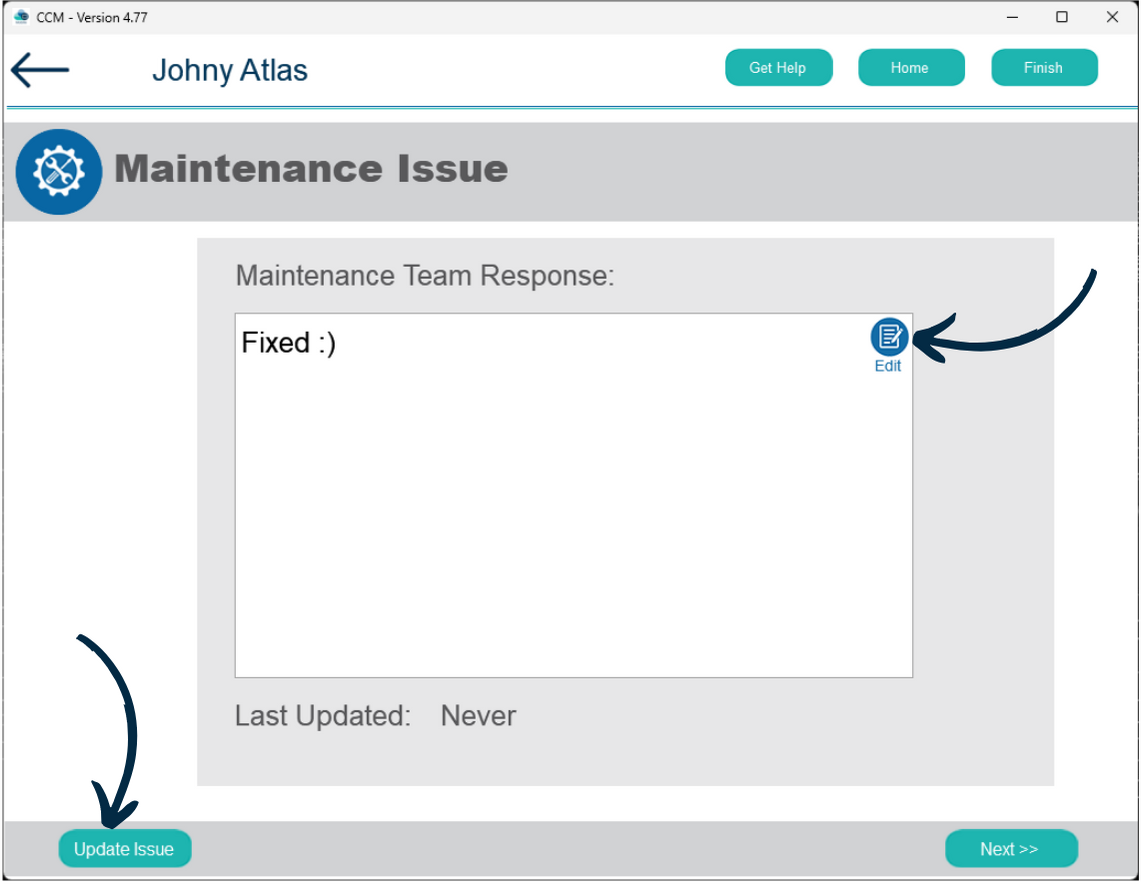Go to Home

tap(911, 68)
